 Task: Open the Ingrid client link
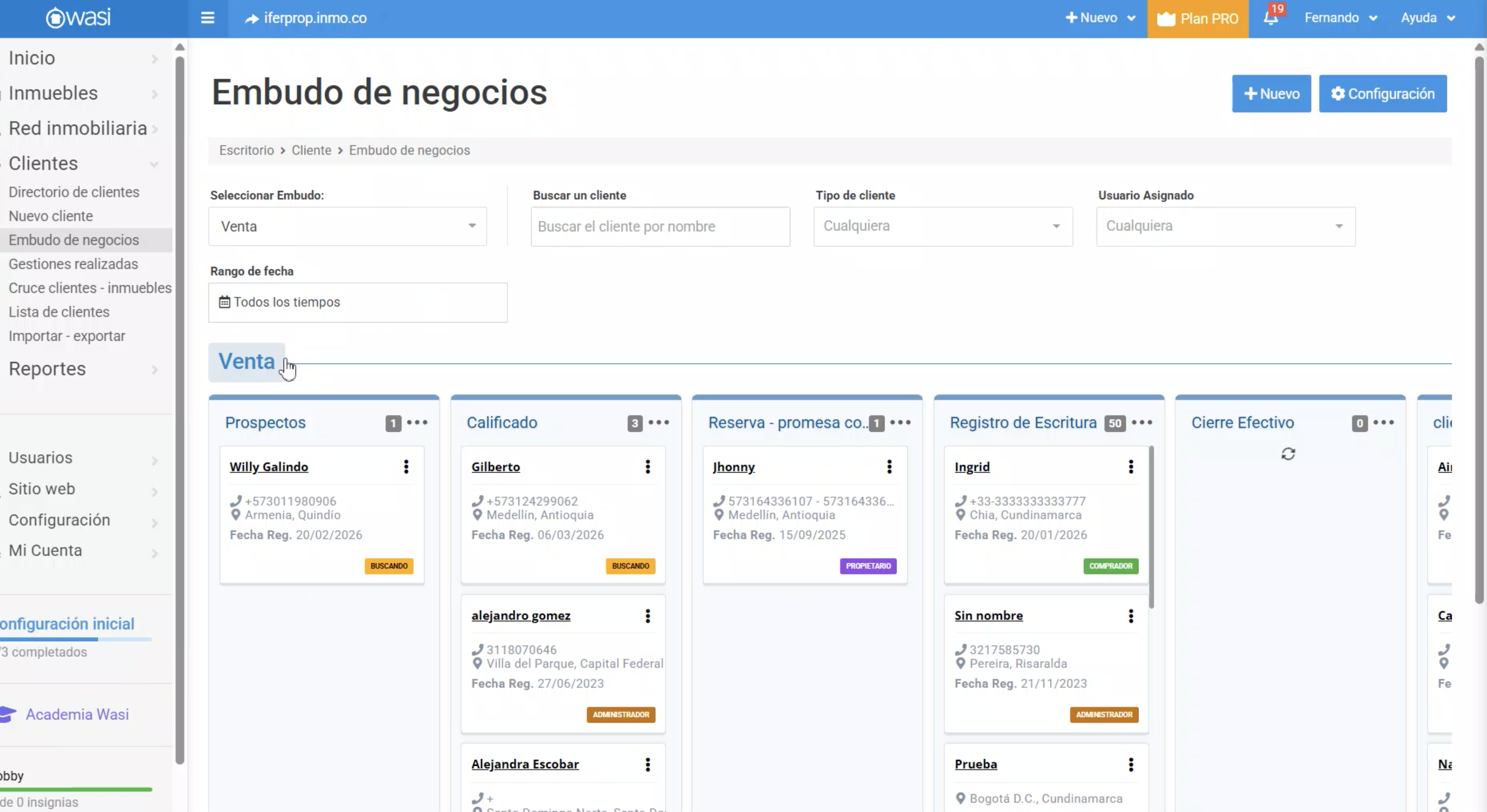click(x=972, y=466)
